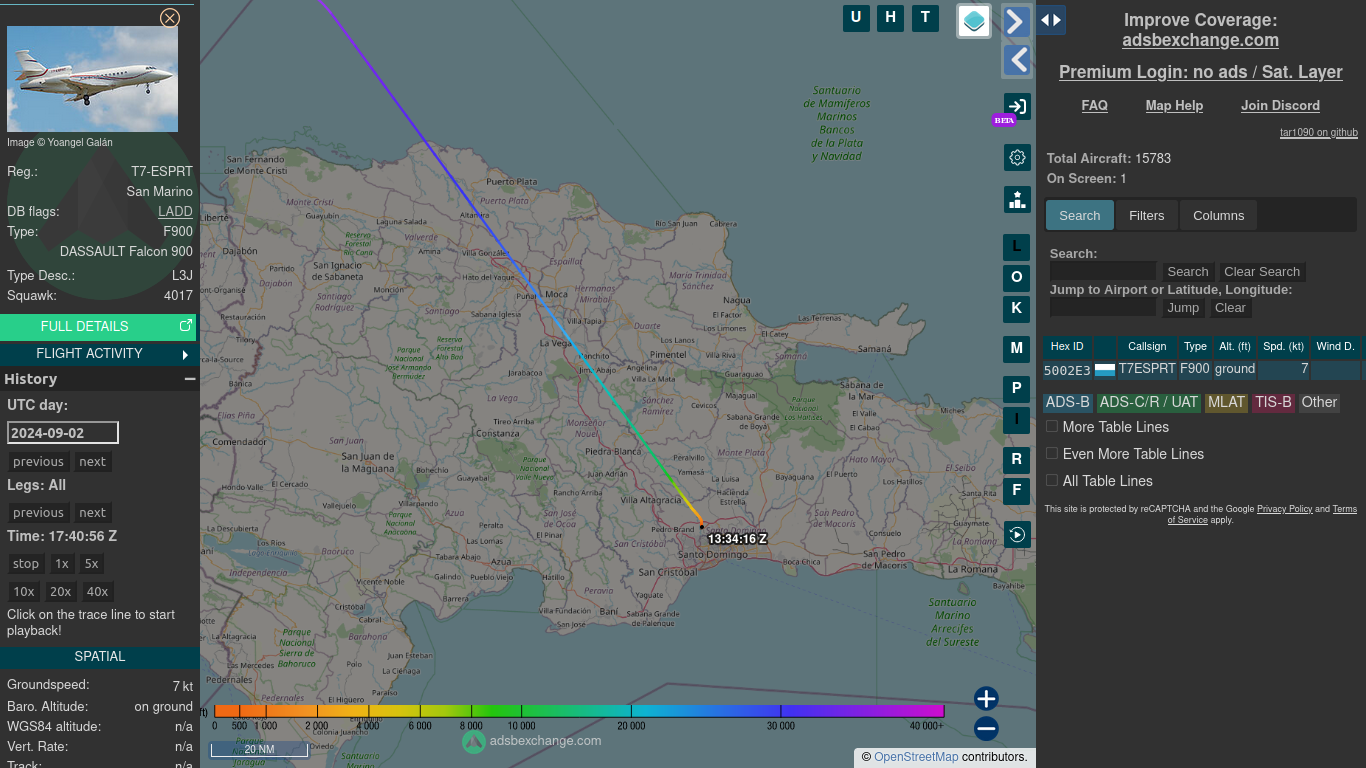Viewport: 1366px width, 768px height.
Task: Set playback speed to 40x
Action: [x=97, y=592]
